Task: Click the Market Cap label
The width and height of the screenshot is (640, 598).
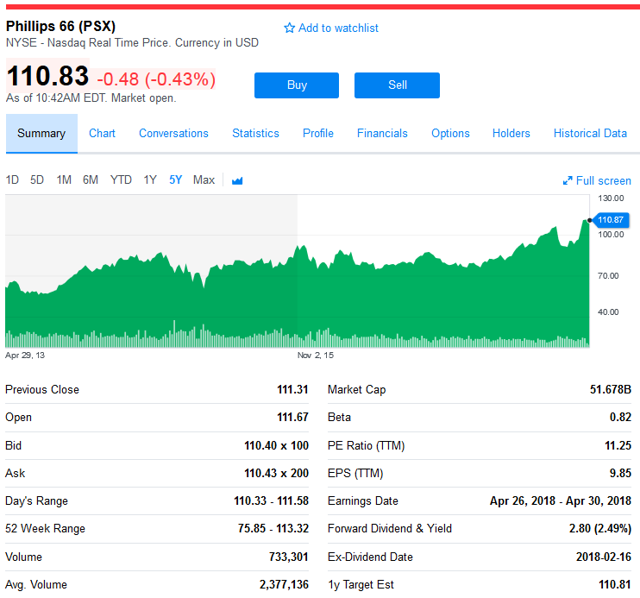Action: pos(357,390)
